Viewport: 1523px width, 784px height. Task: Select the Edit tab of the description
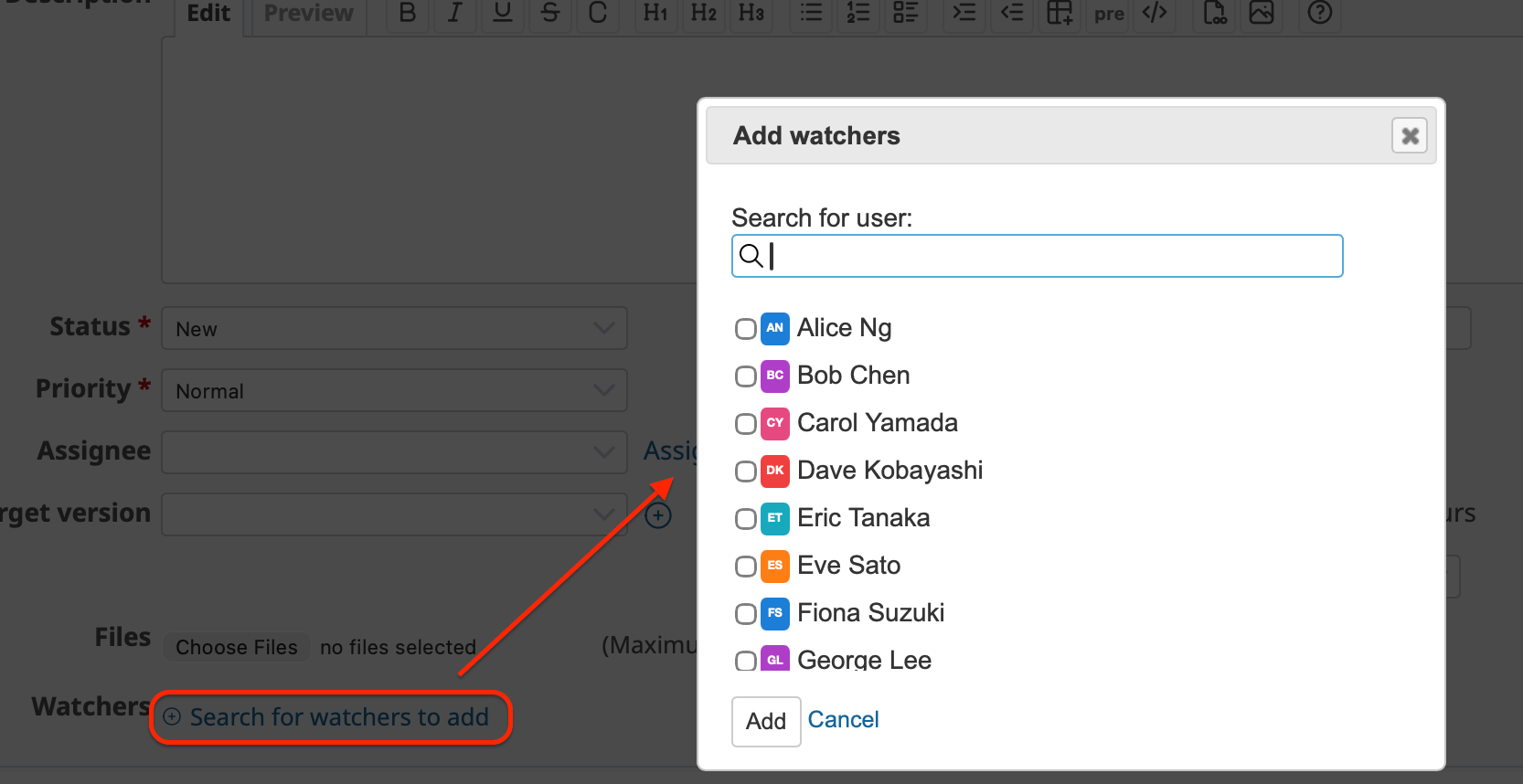(208, 14)
